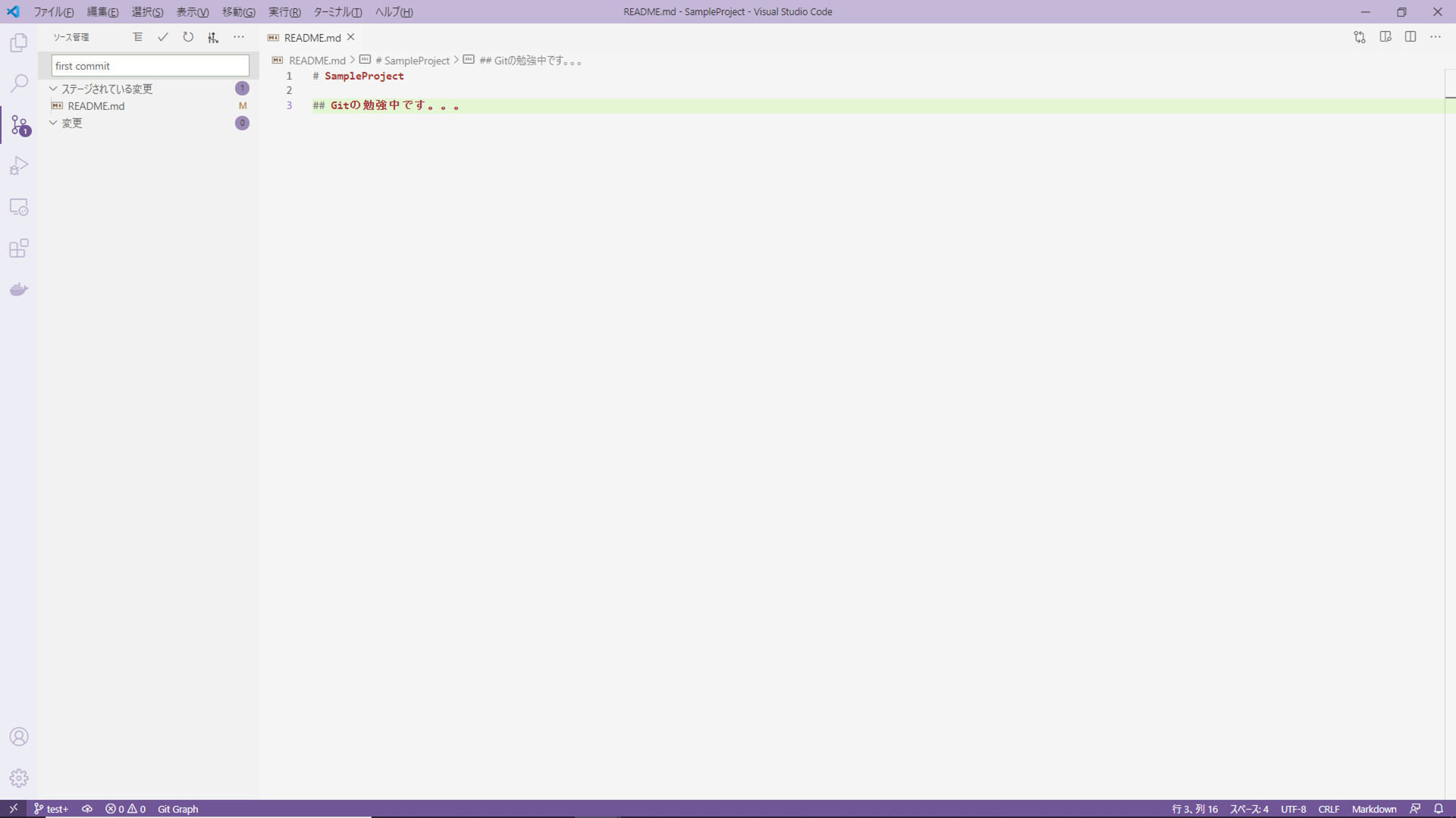Open the Search sidebar
Viewport: 1456px width, 818px height.
[18, 83]
